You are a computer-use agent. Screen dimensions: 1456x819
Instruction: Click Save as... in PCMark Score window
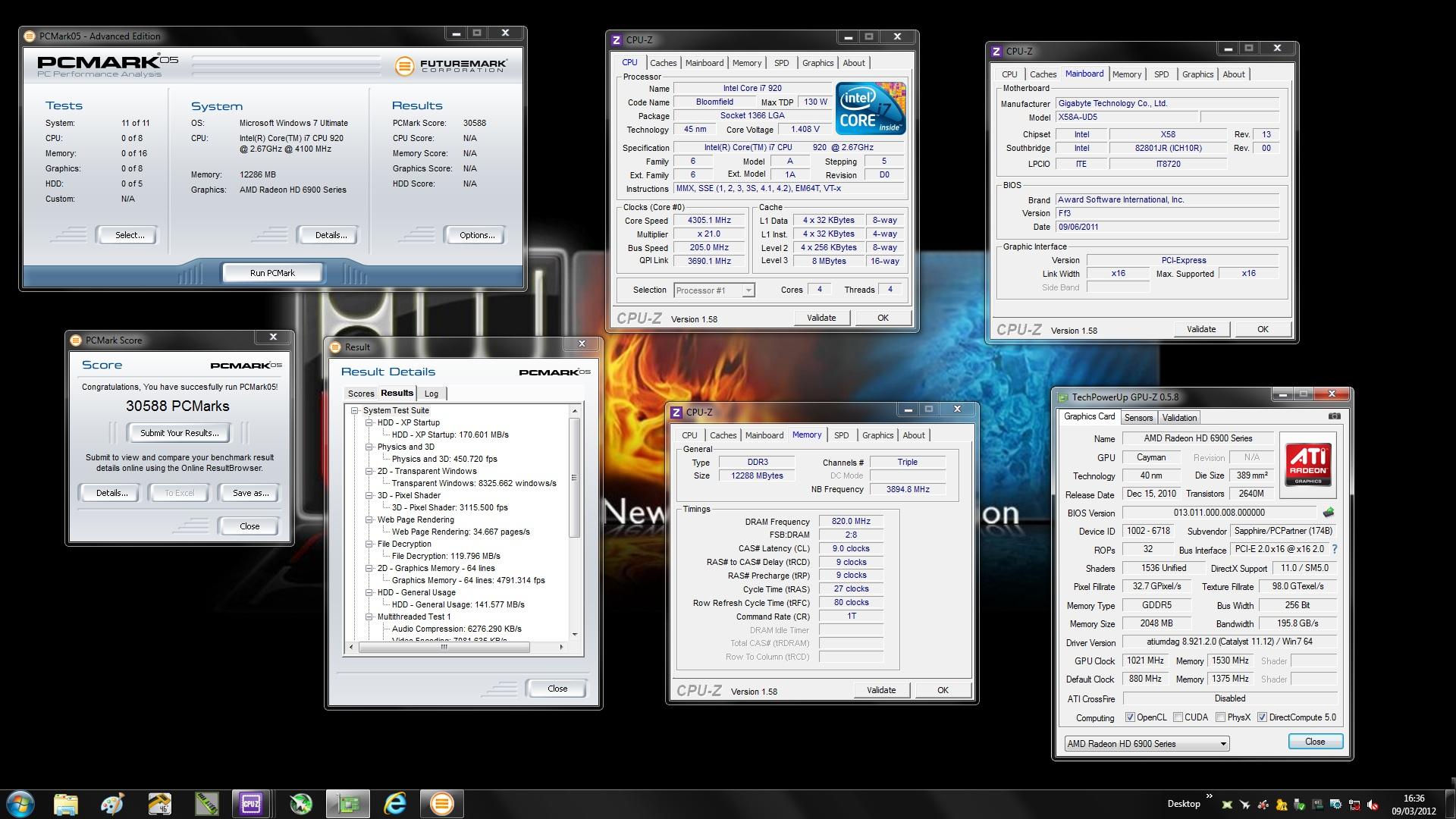(x=250, y=493)
